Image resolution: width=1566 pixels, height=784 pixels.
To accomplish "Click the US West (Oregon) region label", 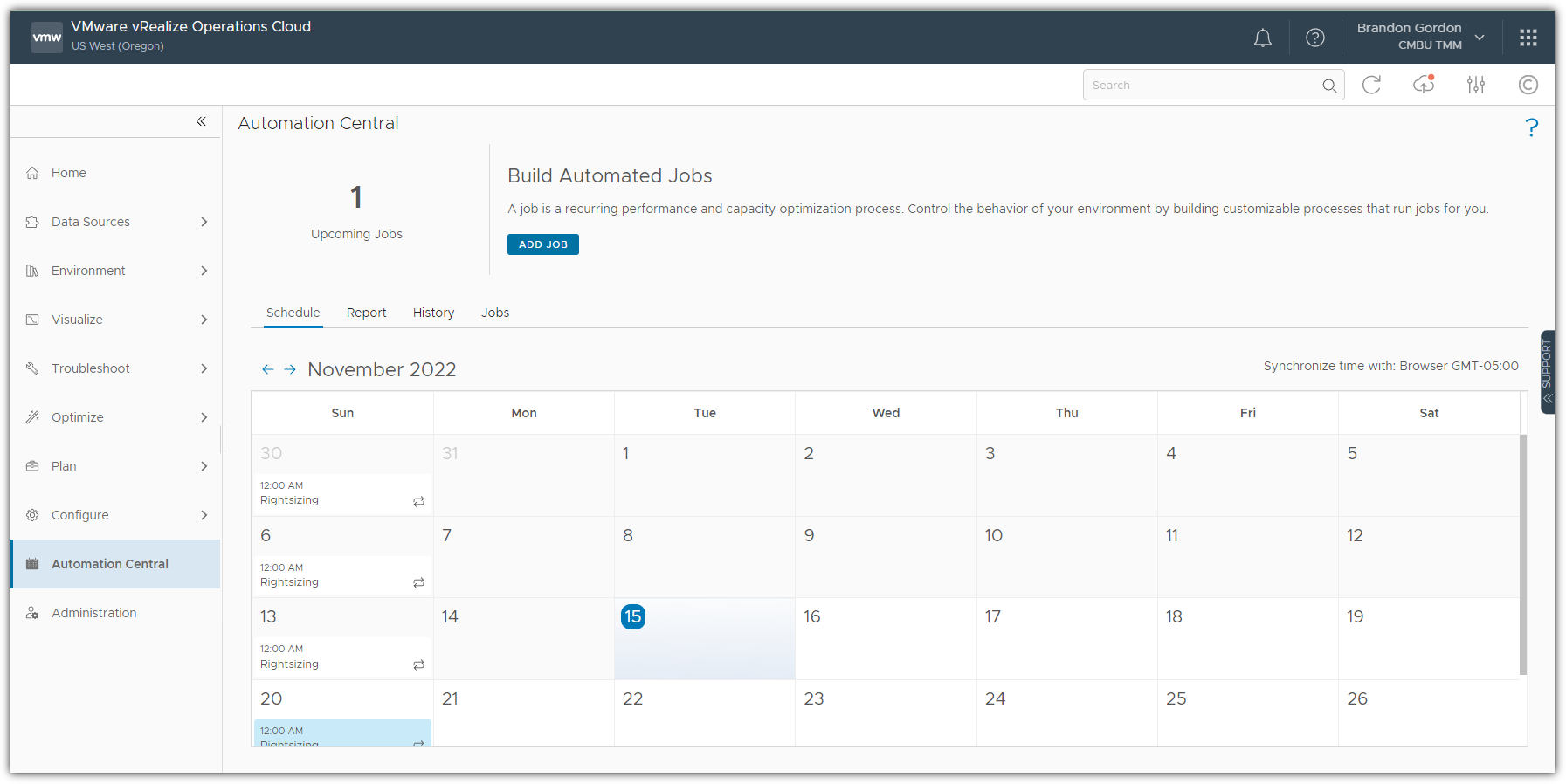I will point(118,46).
